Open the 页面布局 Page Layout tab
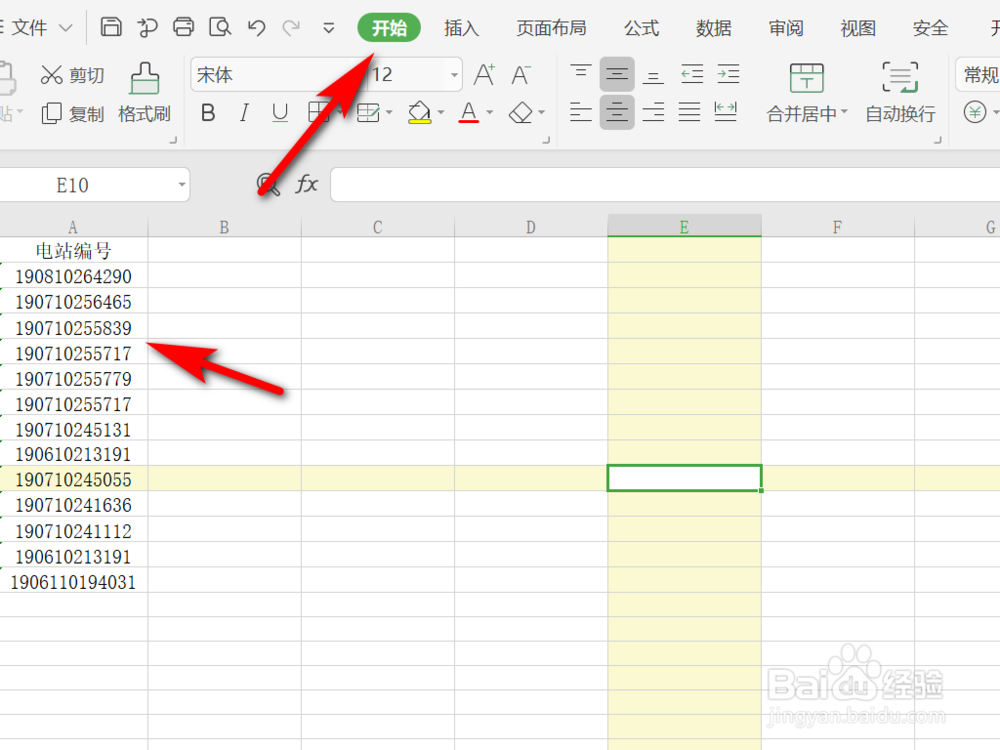This screenshot has width=1000, height=750. [x=551, y=28]
